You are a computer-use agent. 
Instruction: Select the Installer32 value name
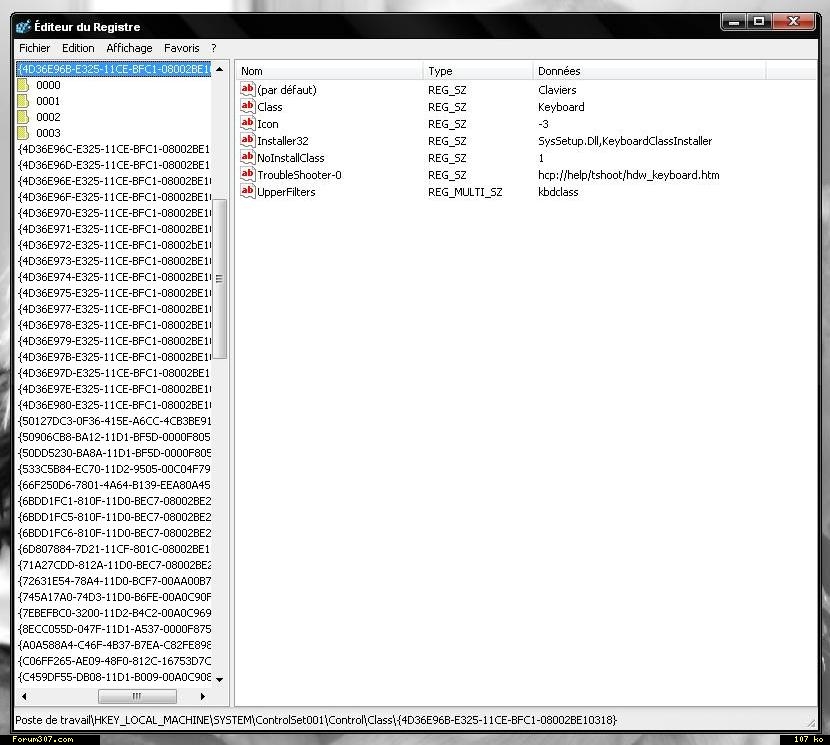coord(283,141)
